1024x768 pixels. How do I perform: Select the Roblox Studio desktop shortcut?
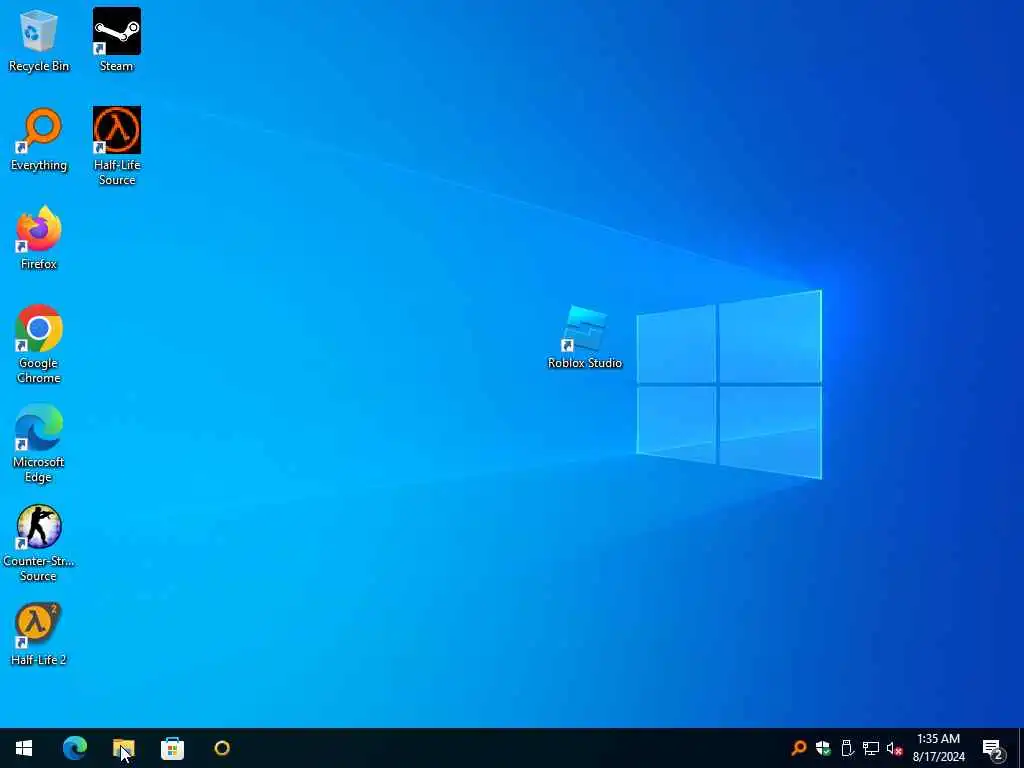pyautogui.click(x=584, y=337)
